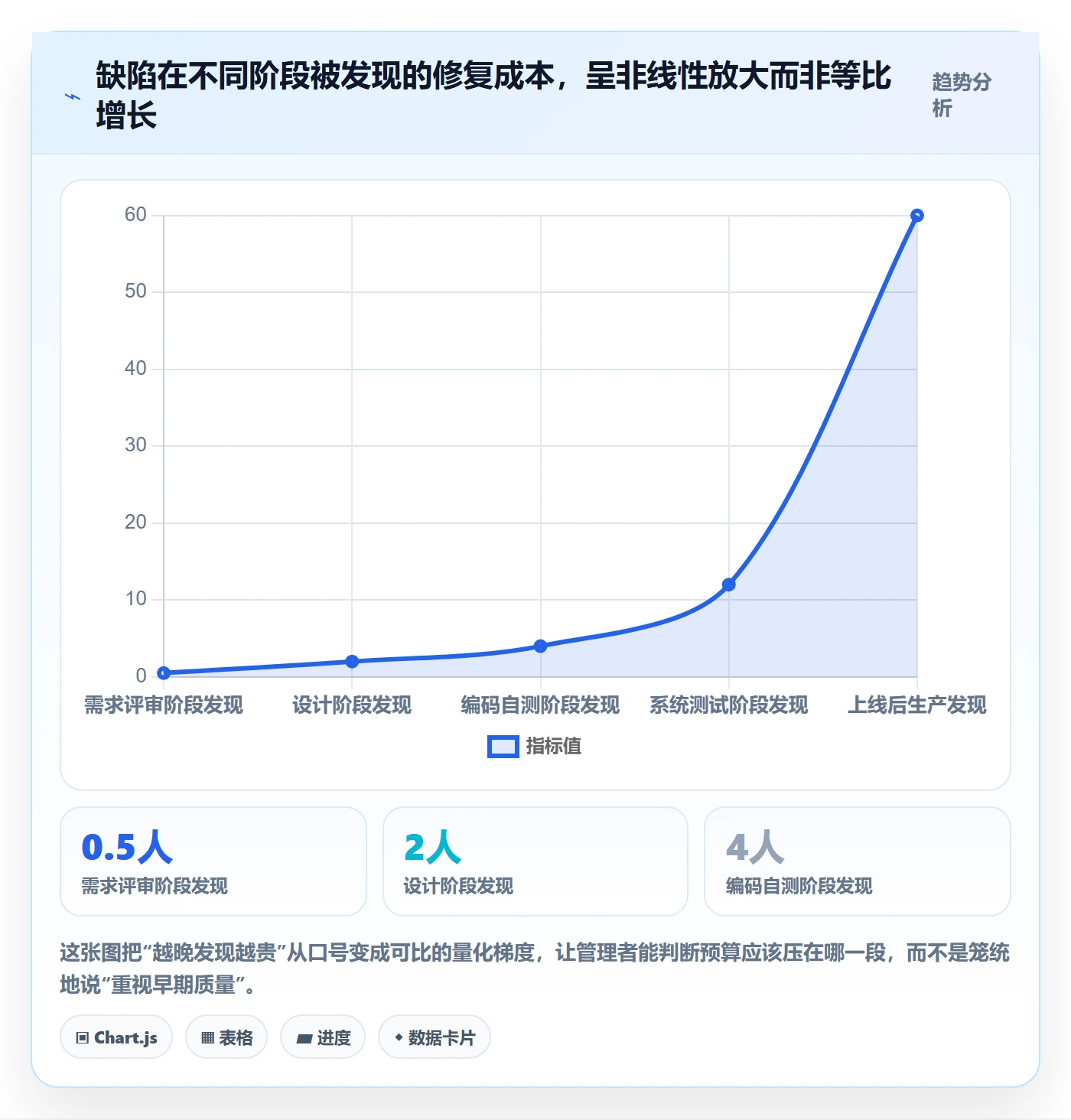
Task: Toggle the 指标值 legend color box
Action: [503, 747]
